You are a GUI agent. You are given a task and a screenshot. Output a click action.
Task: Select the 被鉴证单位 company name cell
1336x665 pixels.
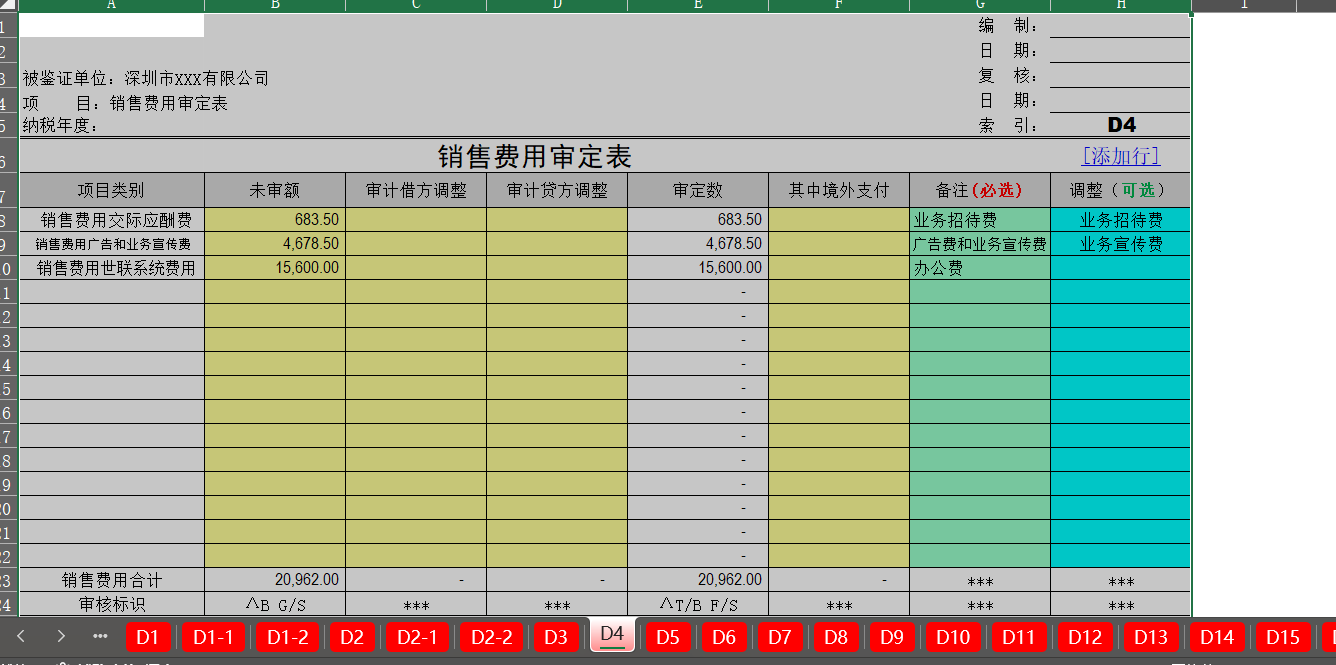coord(146,78)
